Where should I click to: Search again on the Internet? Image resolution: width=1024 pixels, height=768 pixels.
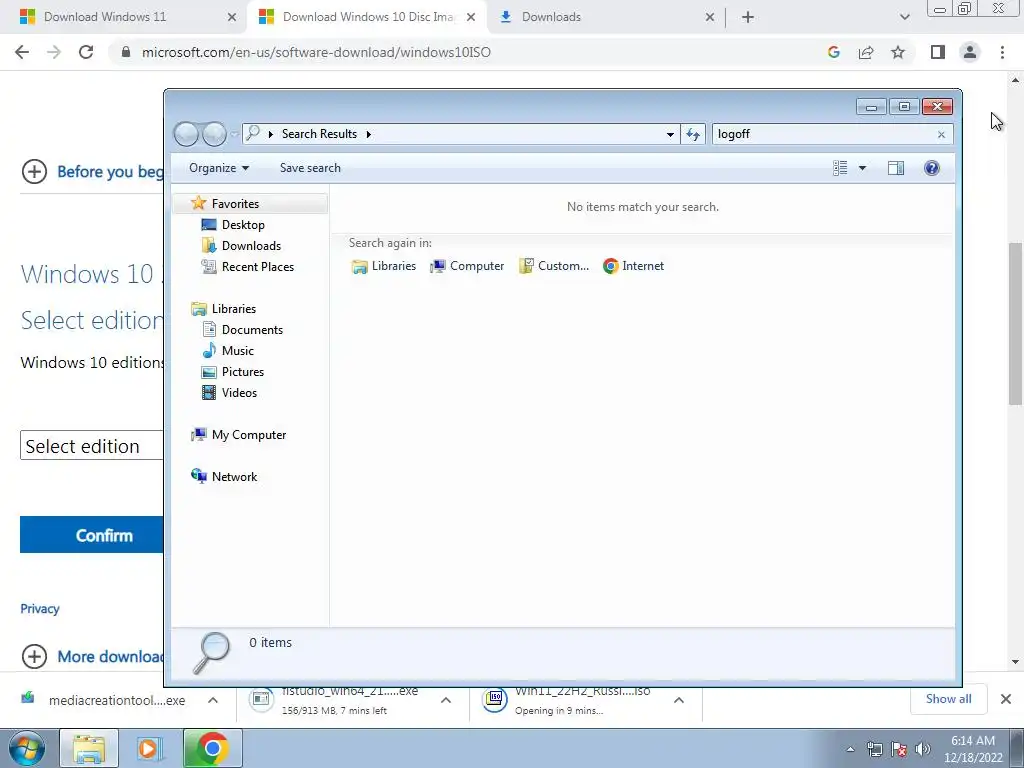click(x=633, y=266)
